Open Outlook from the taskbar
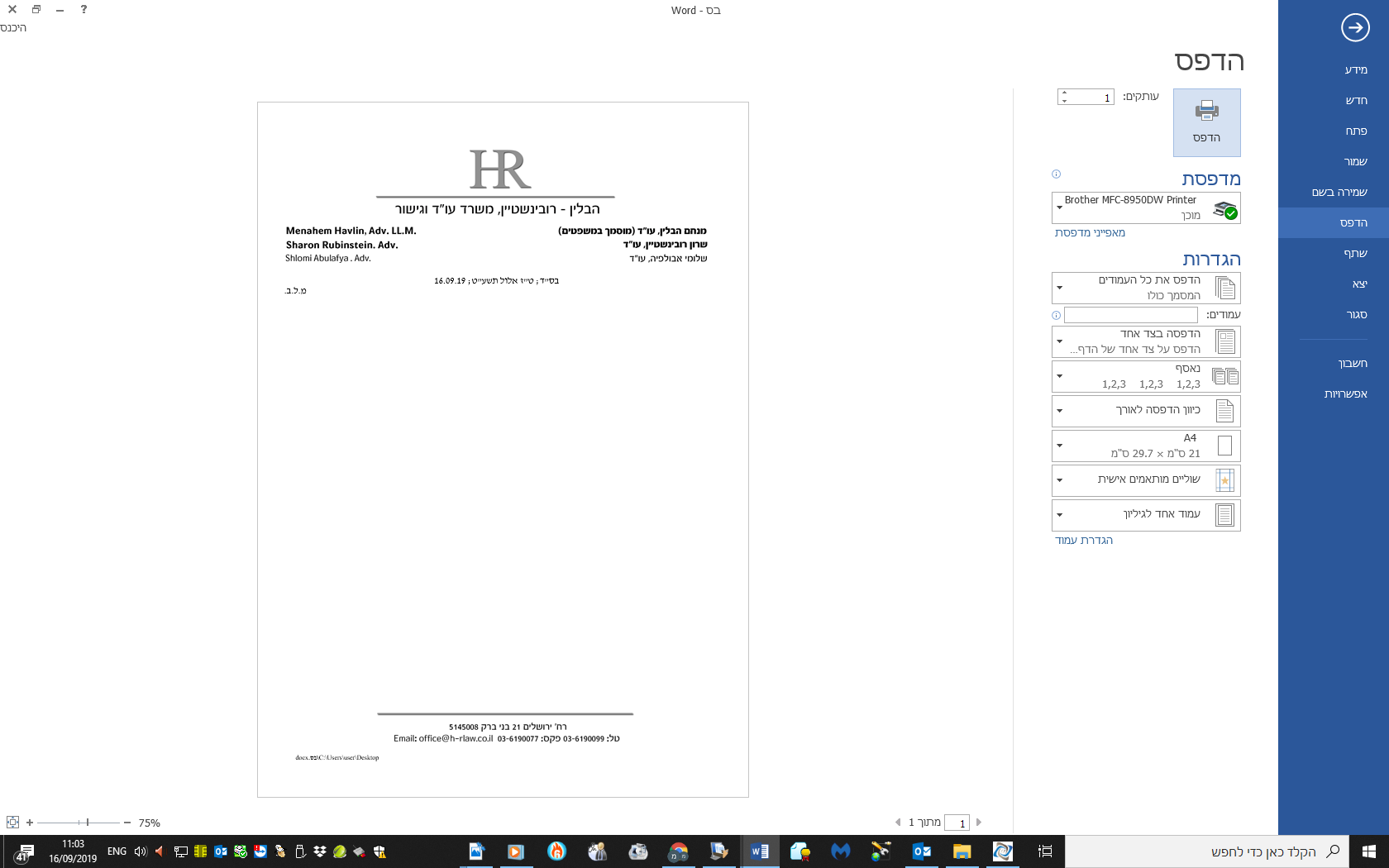 tap(921, 851)
